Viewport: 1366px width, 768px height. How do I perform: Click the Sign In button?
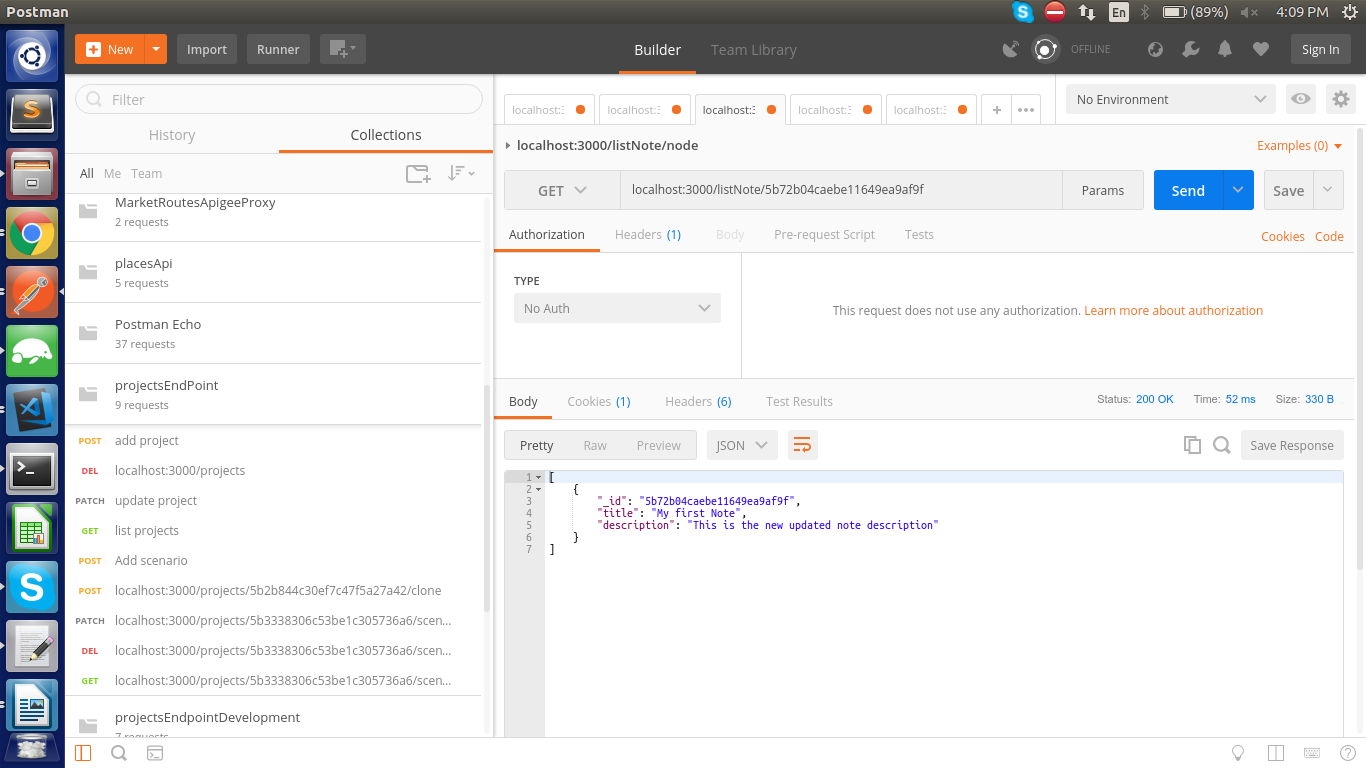1320,49
